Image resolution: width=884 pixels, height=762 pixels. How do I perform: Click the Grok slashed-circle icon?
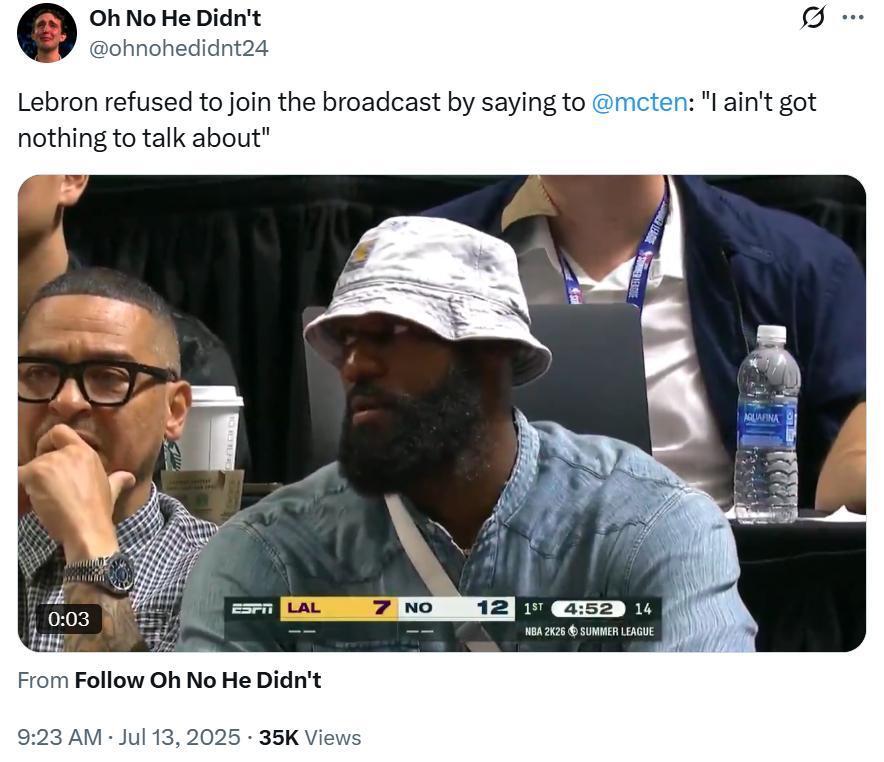[x=814, y=17]
